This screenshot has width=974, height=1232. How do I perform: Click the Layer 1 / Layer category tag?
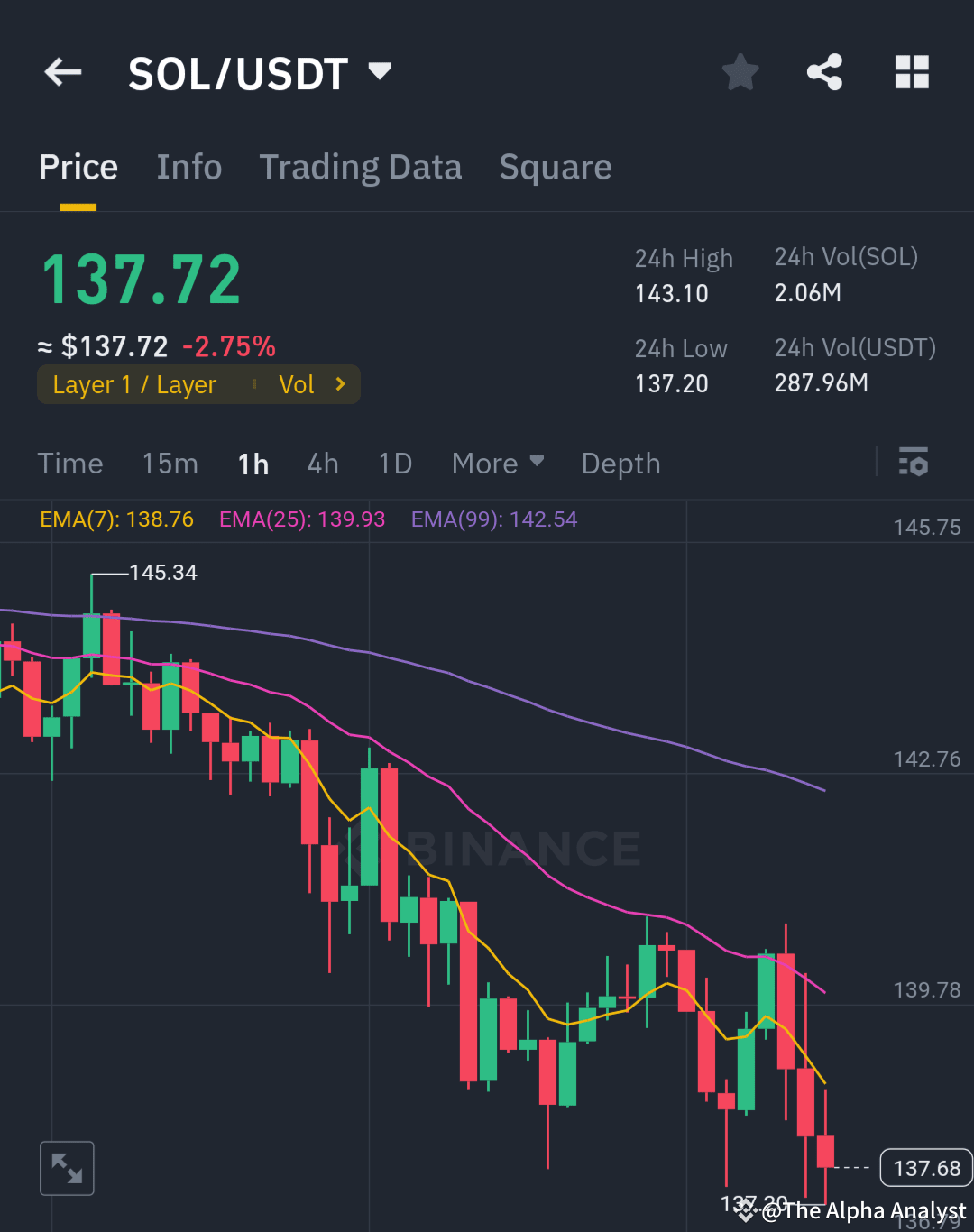point(134,384)
